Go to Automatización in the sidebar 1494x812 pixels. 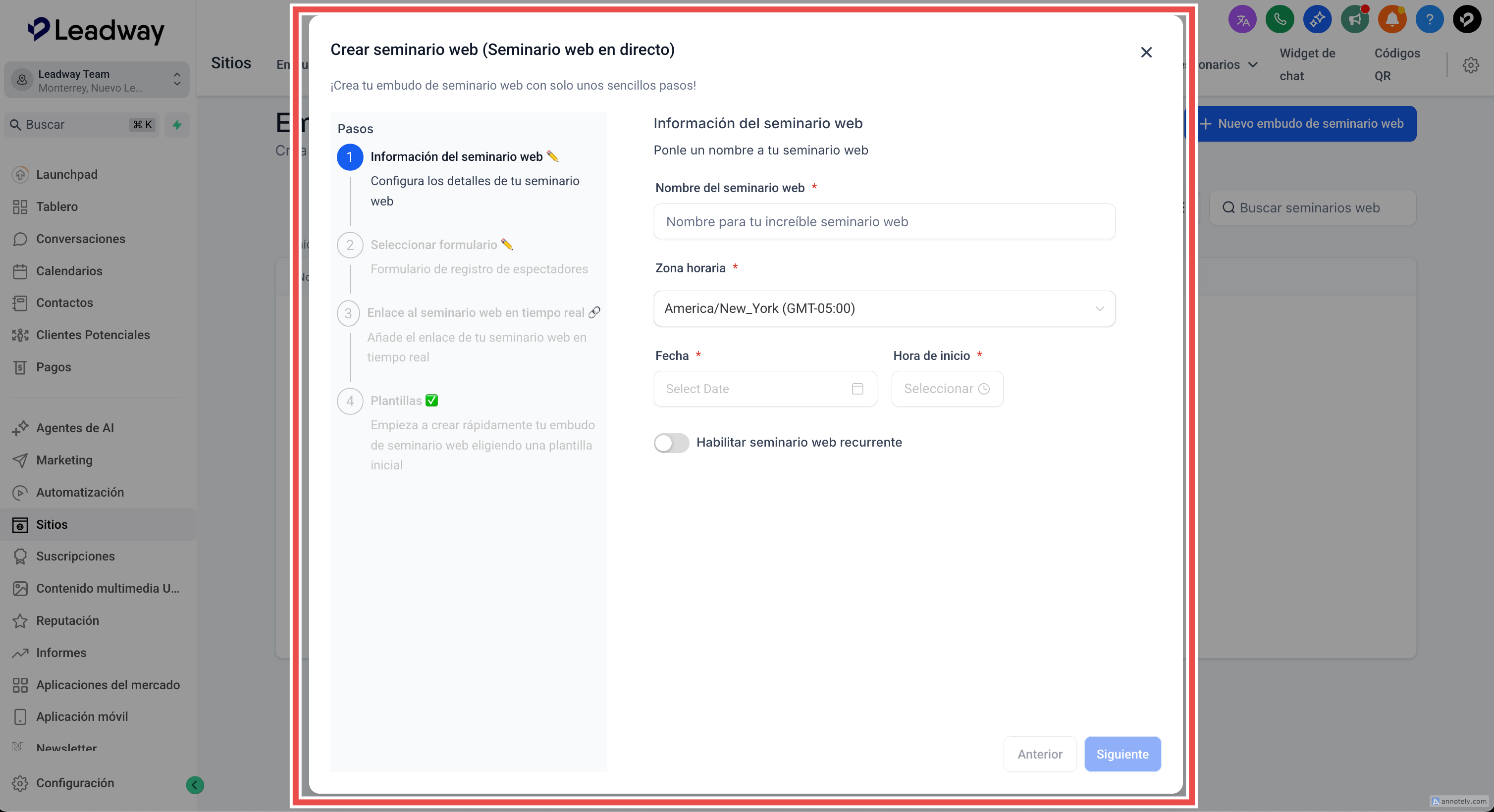point(80,492)
